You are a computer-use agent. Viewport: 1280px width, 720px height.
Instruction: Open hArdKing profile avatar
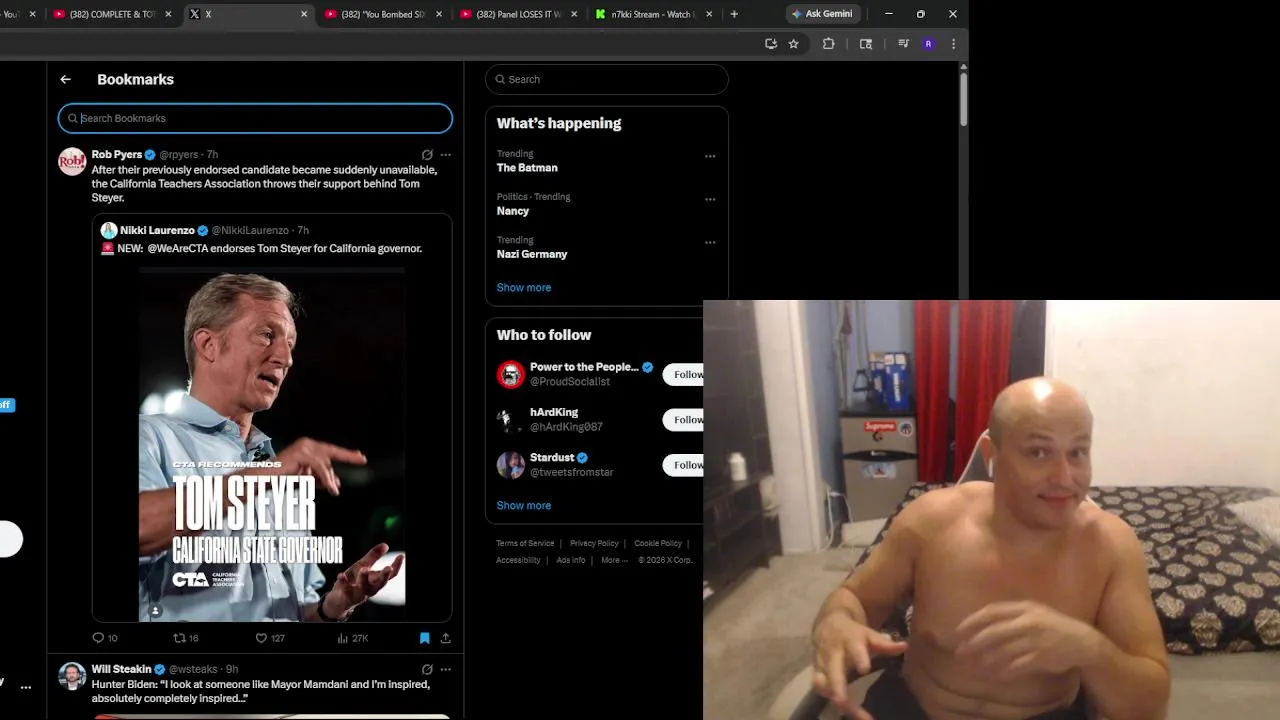coord(511,419)
